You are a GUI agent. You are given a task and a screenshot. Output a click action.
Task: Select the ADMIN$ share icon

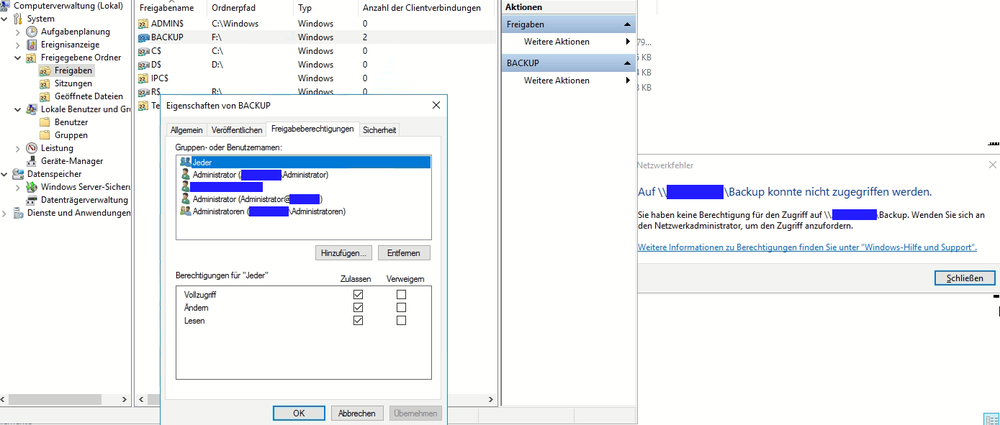click(x=143, y=23)
